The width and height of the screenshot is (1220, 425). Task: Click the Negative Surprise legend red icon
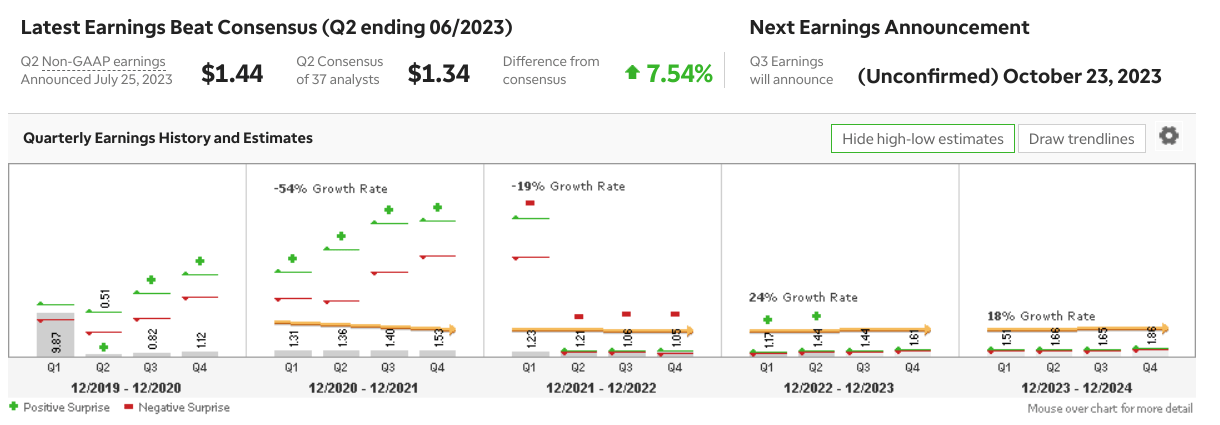128,407
